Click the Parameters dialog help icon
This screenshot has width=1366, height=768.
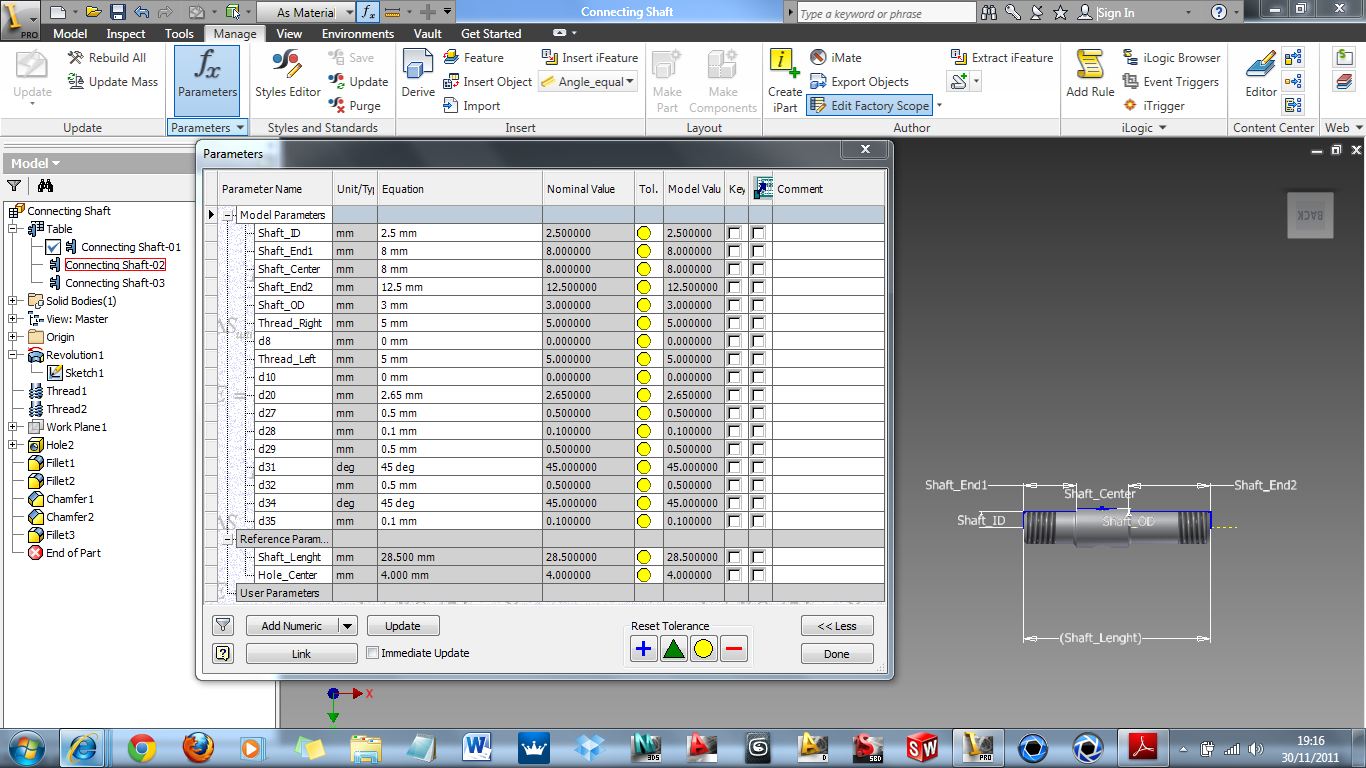click(x=223, y=653)
